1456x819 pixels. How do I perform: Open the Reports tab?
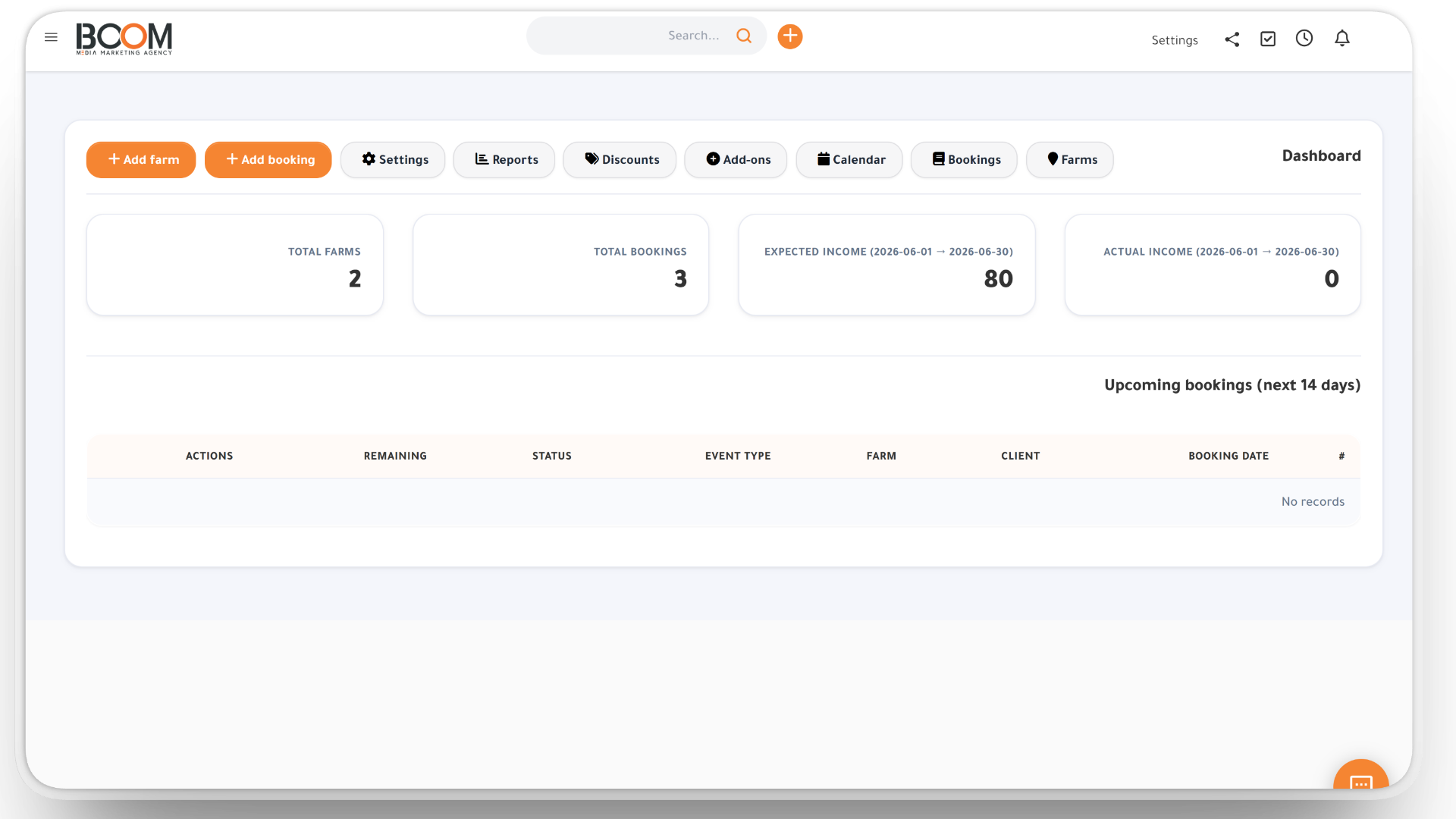pyautogui.click(x=504, y=160)
